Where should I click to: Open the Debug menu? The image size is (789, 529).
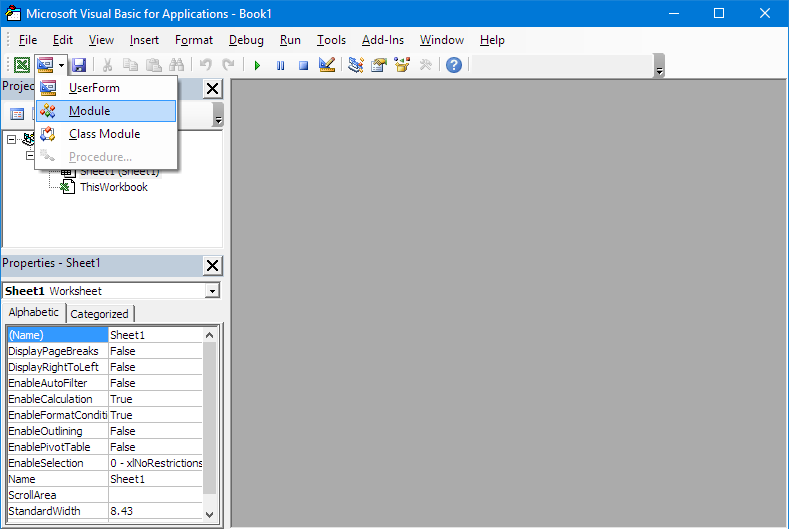click(246, 40)
